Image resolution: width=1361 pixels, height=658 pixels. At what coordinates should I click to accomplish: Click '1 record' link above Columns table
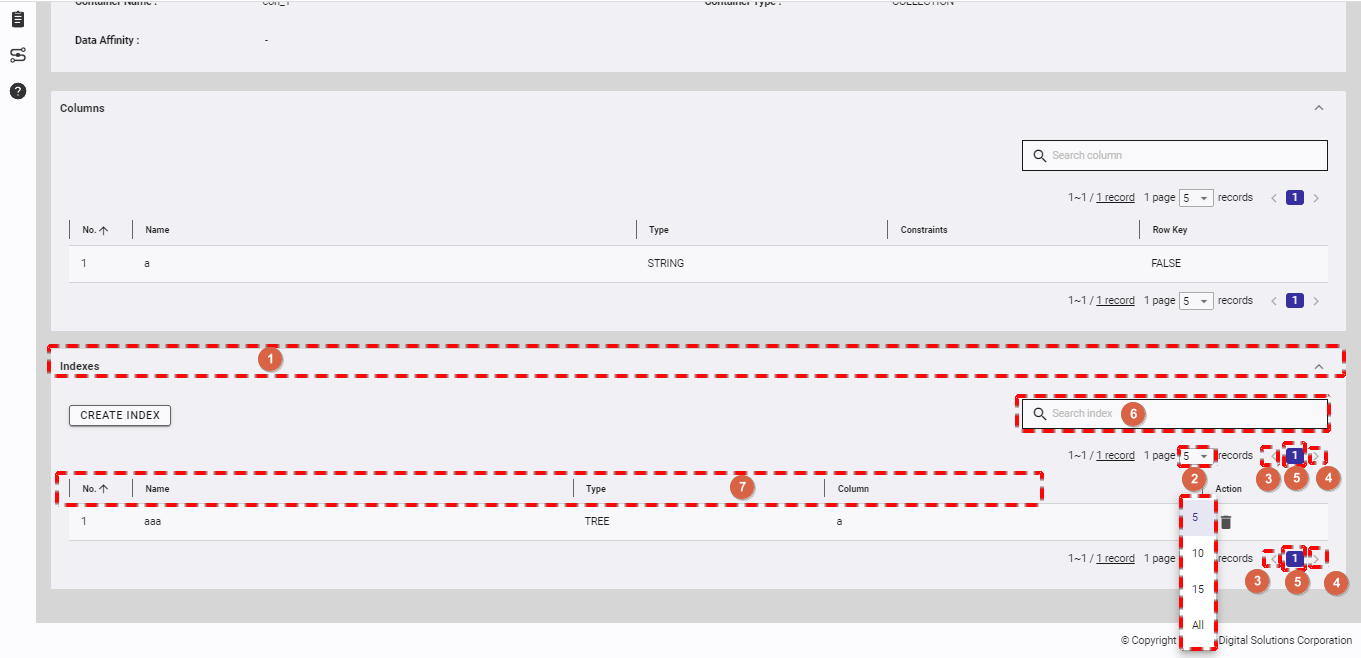point(1115,198)
